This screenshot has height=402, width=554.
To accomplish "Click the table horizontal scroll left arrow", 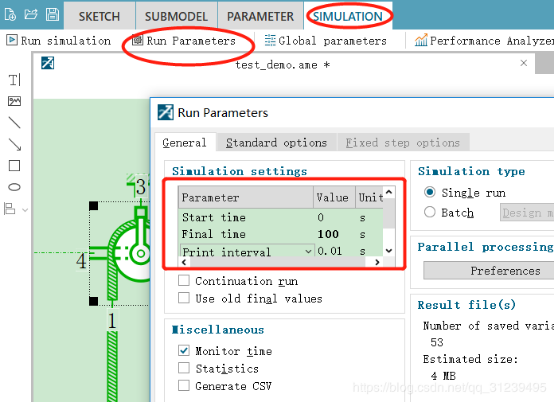I will pyautogui.click(x=184, y=262).
